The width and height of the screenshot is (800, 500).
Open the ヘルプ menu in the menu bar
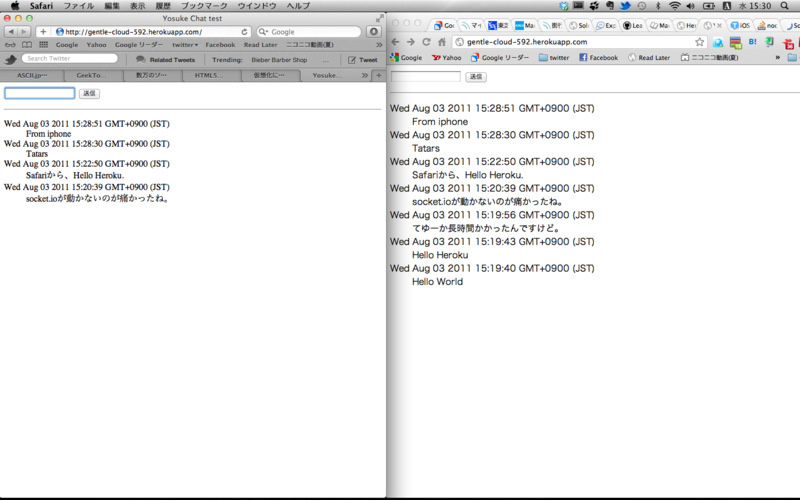point(298,6)
